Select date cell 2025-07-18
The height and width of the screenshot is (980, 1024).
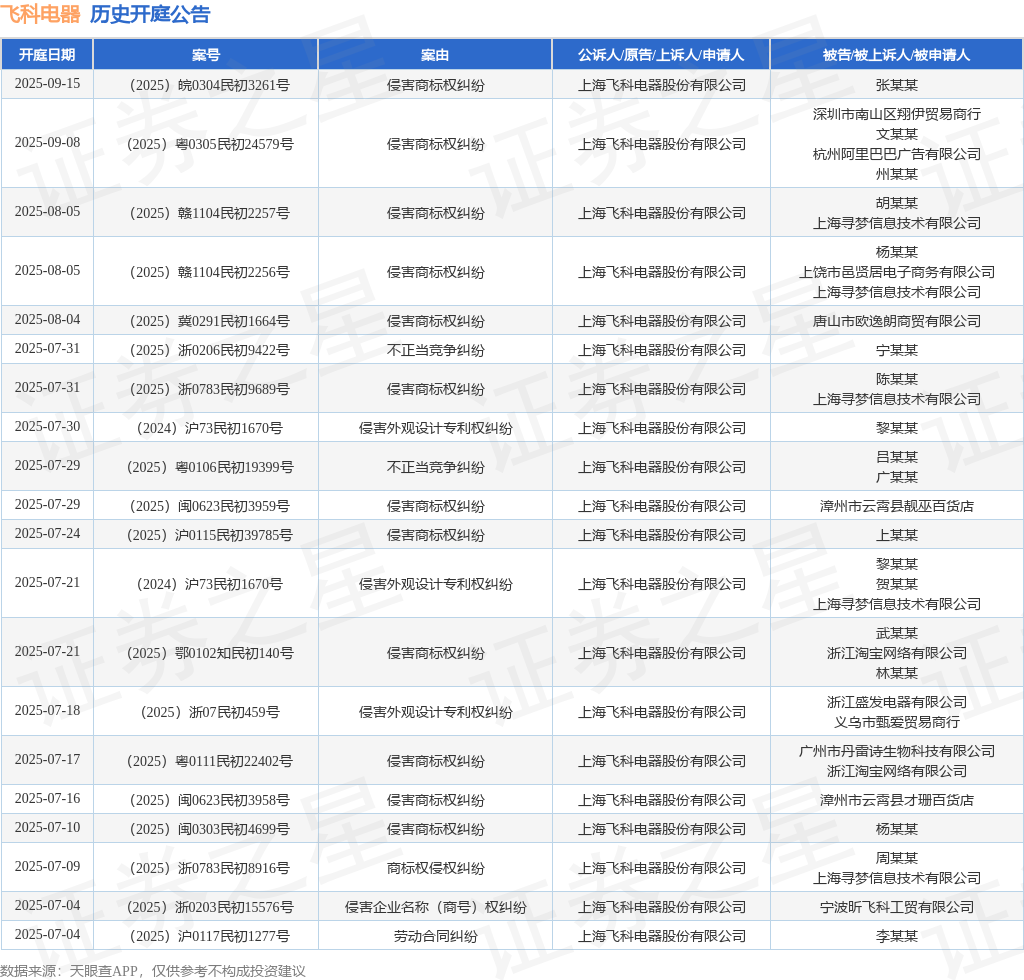pyautogui.click(x=47, y=710)
